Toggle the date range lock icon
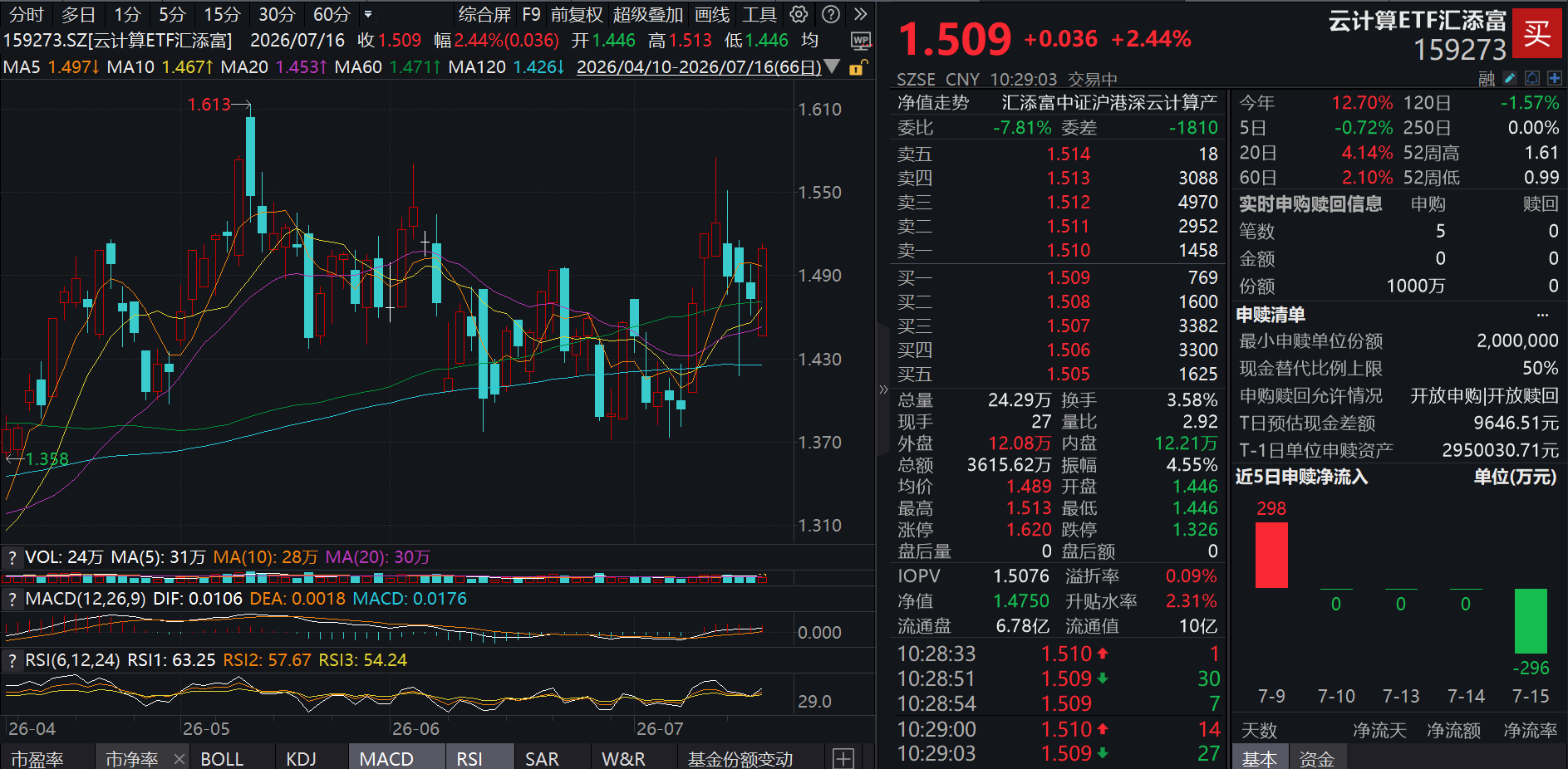 click(858, 67)
